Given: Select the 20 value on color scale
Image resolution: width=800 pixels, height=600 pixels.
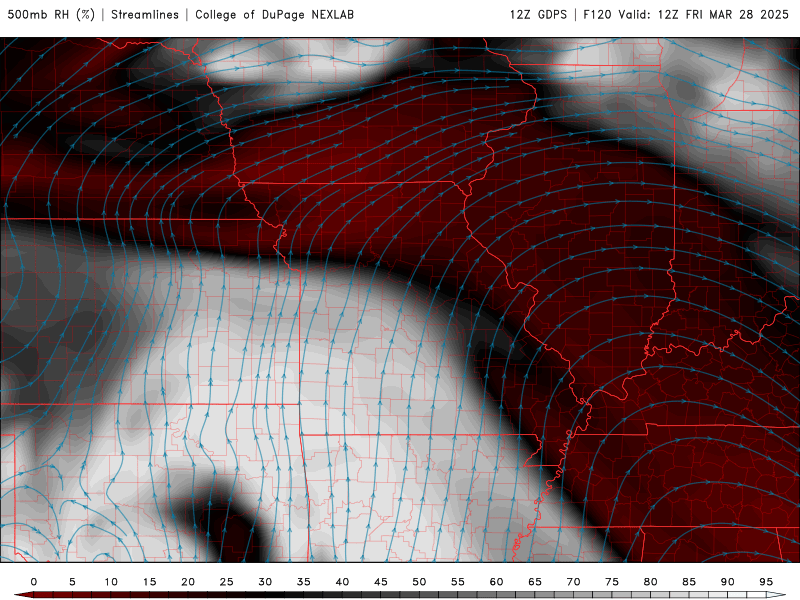Looking at the screenshot, I should click(188, 582).
